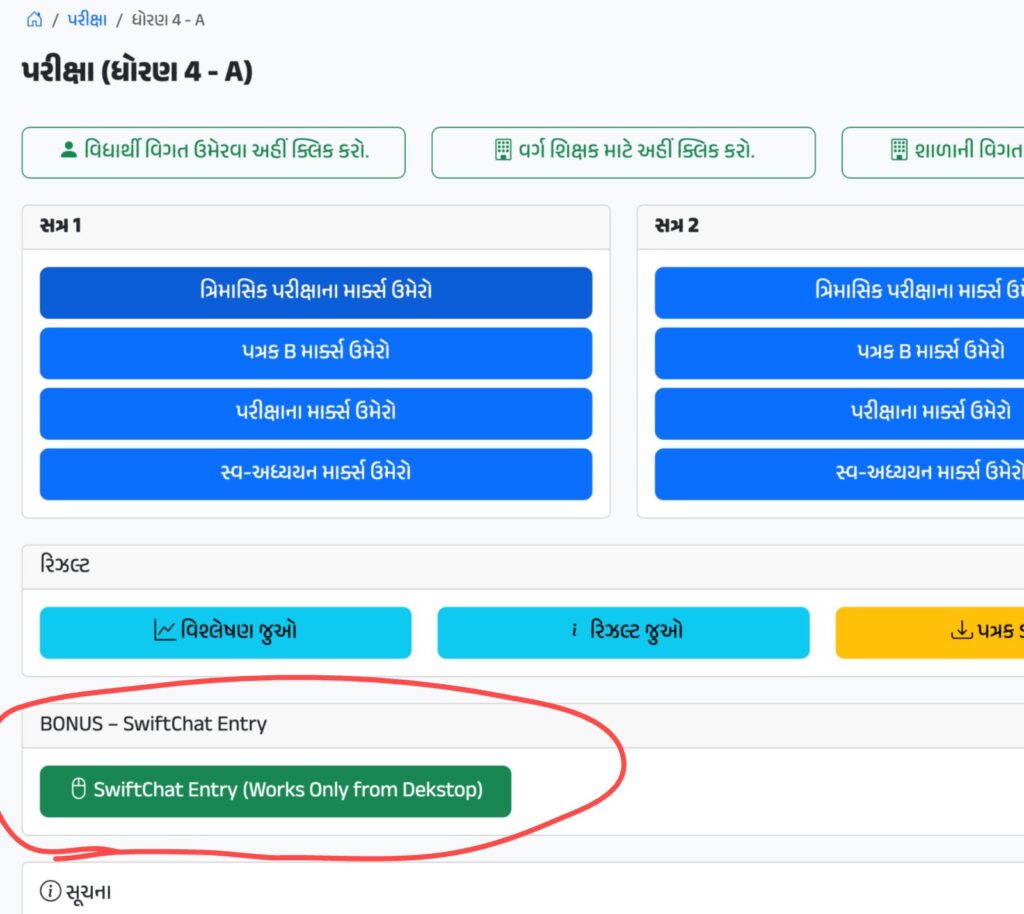
Task: Click info icon on રિઝલ્ટ જુઓ button
Action: (575, 631)
